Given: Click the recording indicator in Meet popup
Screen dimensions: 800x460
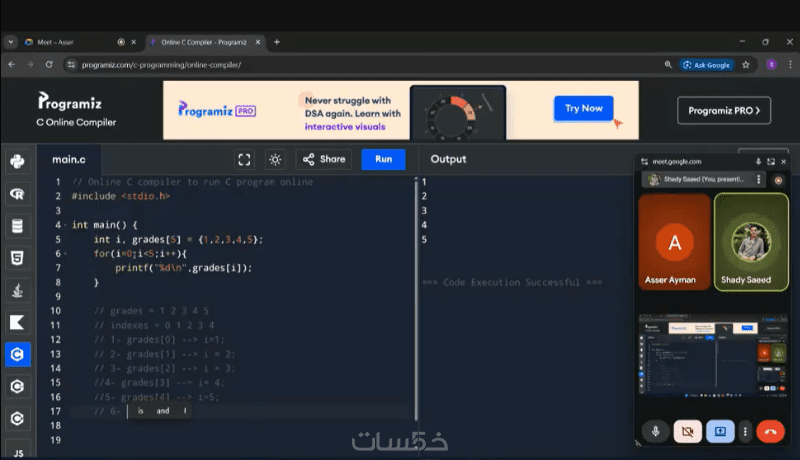Looking at the screenshot, I should 778,180.
